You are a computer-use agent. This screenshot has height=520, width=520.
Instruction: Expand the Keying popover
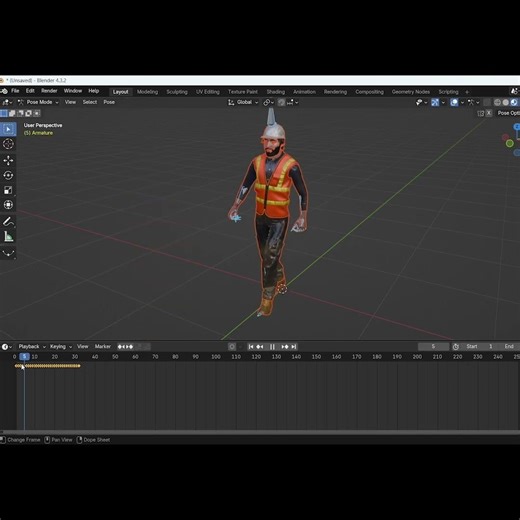pyautogui.click(x=61, y=347)
